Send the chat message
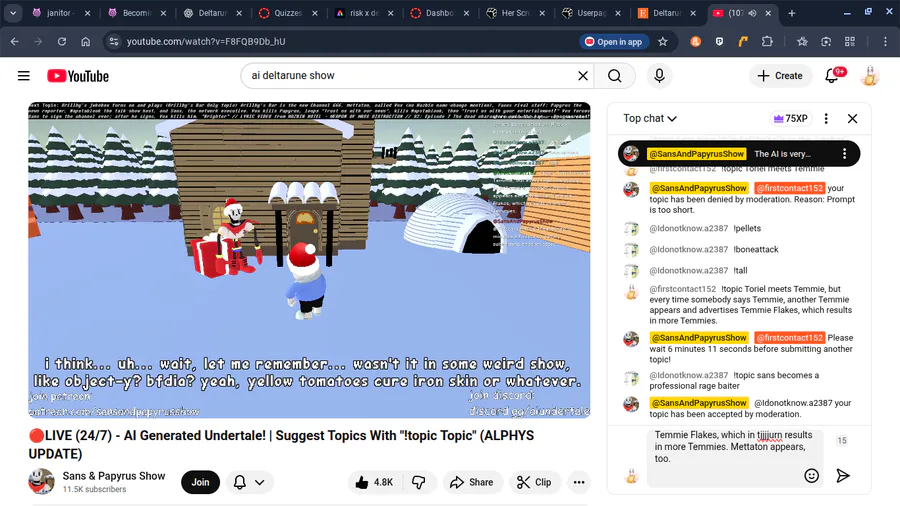Viewport: 900px width, 506px height. point(843,476)
